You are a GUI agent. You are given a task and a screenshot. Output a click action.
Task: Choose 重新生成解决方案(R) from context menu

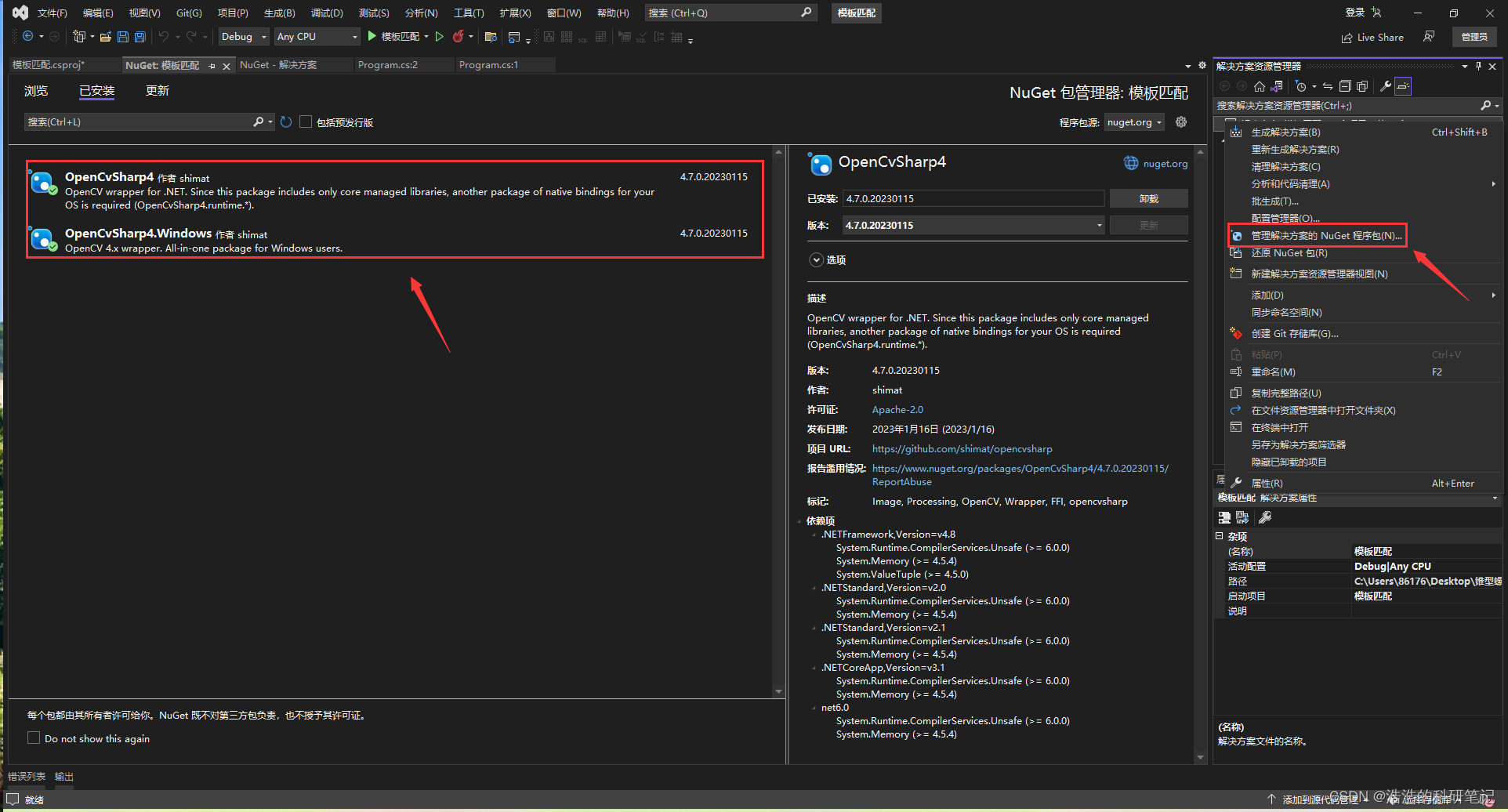pos(1295,149)
